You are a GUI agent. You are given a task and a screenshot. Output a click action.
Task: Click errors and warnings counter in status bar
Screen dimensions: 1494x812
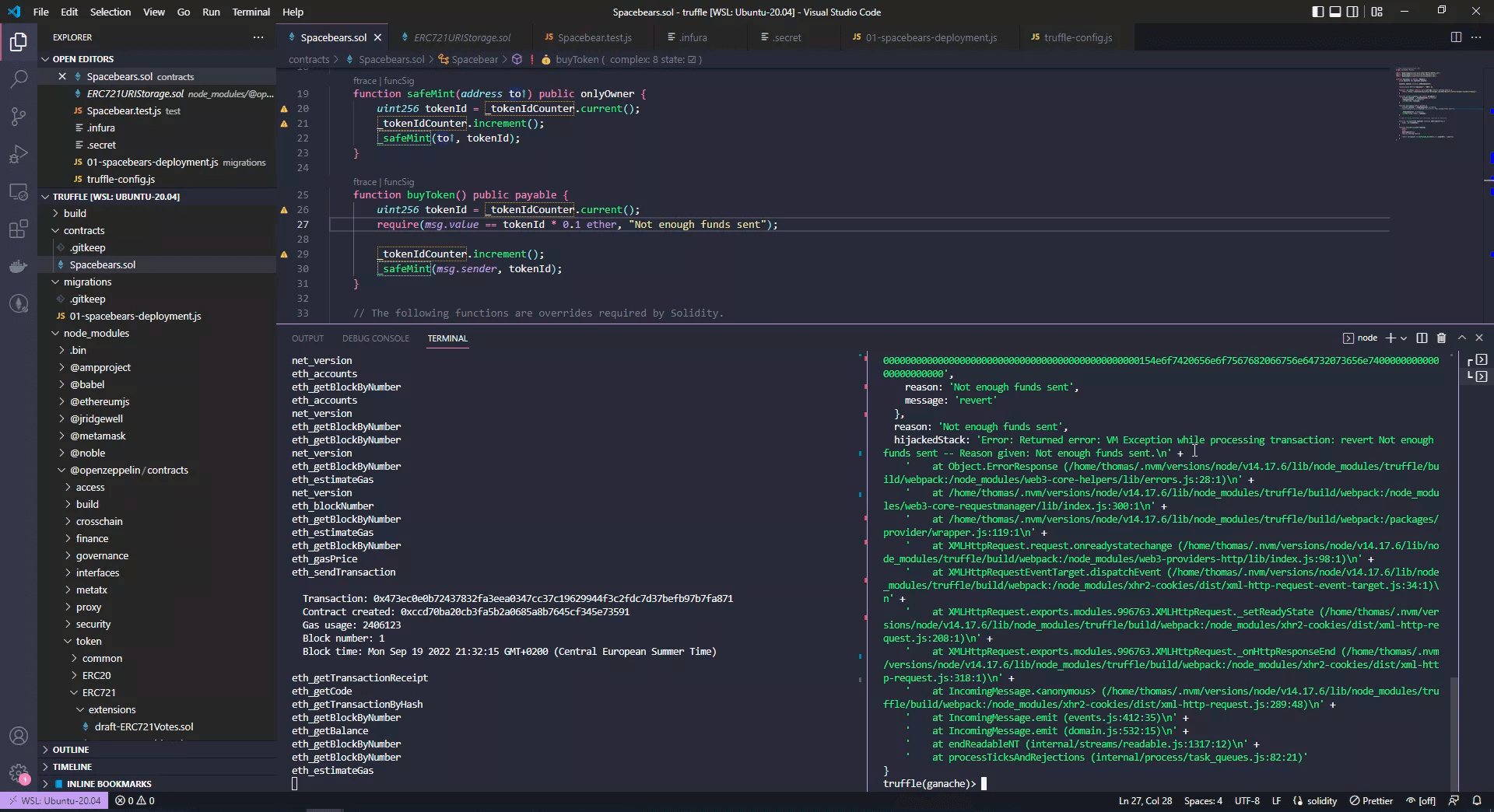(x=135, y=800)
